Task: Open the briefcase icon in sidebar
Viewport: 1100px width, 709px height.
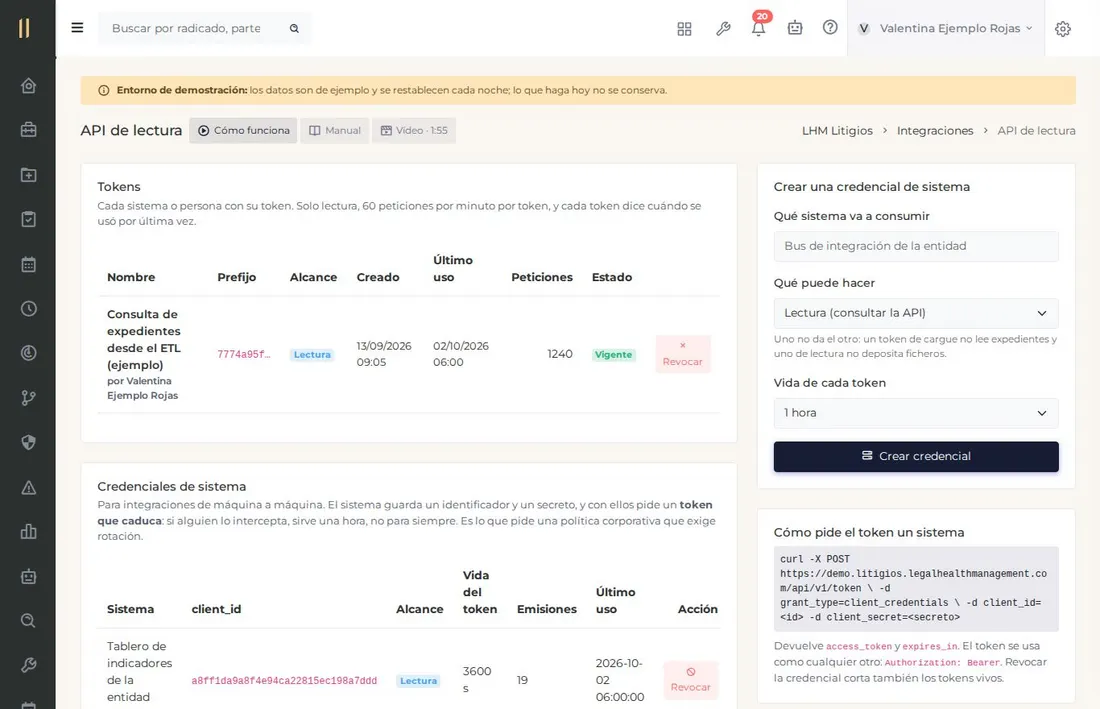Action: 28,130
